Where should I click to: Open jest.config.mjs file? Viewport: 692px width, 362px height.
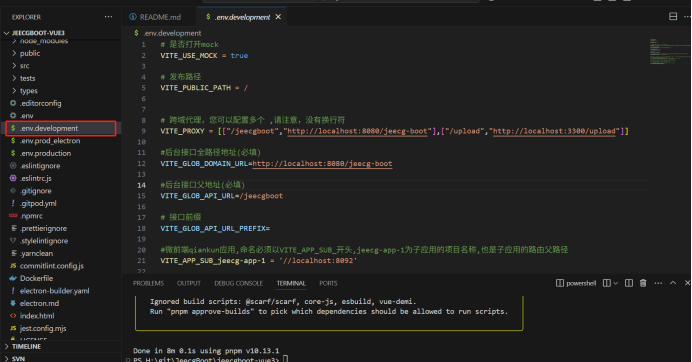[x=43, y=328]
